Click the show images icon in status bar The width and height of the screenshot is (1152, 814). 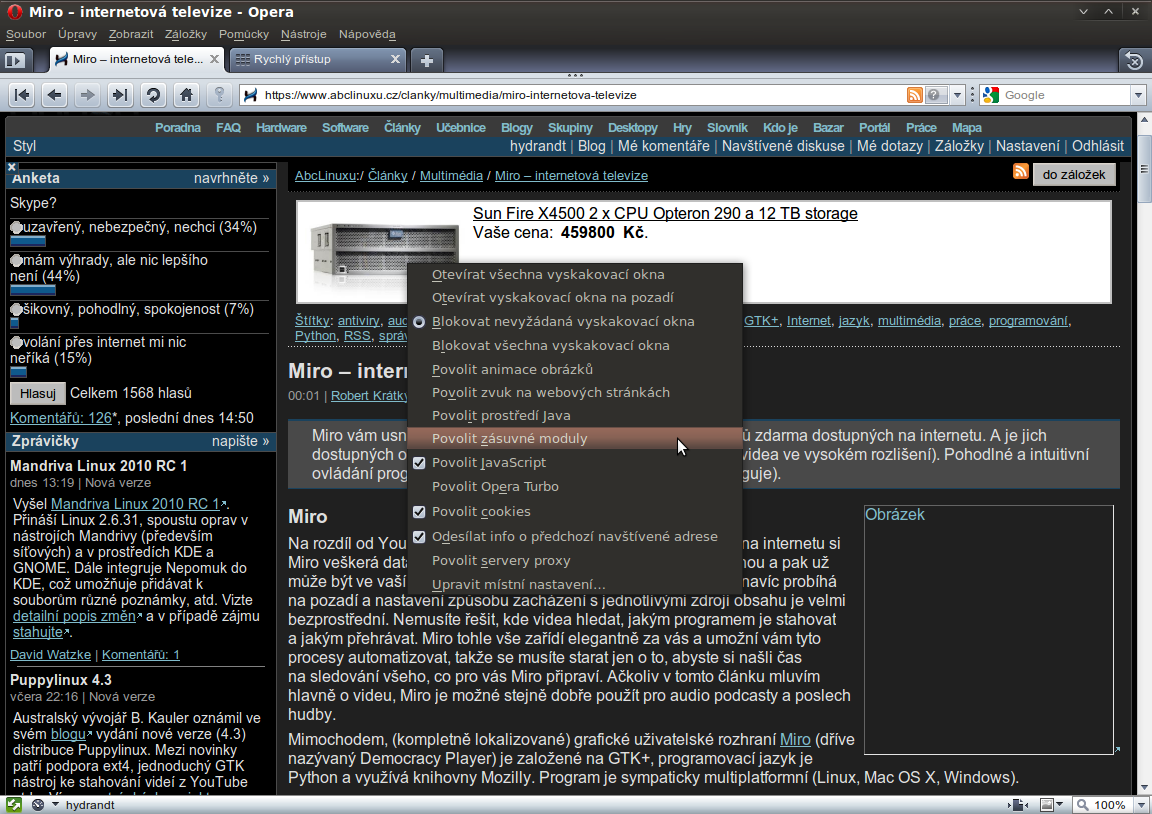coord(1048,804)
